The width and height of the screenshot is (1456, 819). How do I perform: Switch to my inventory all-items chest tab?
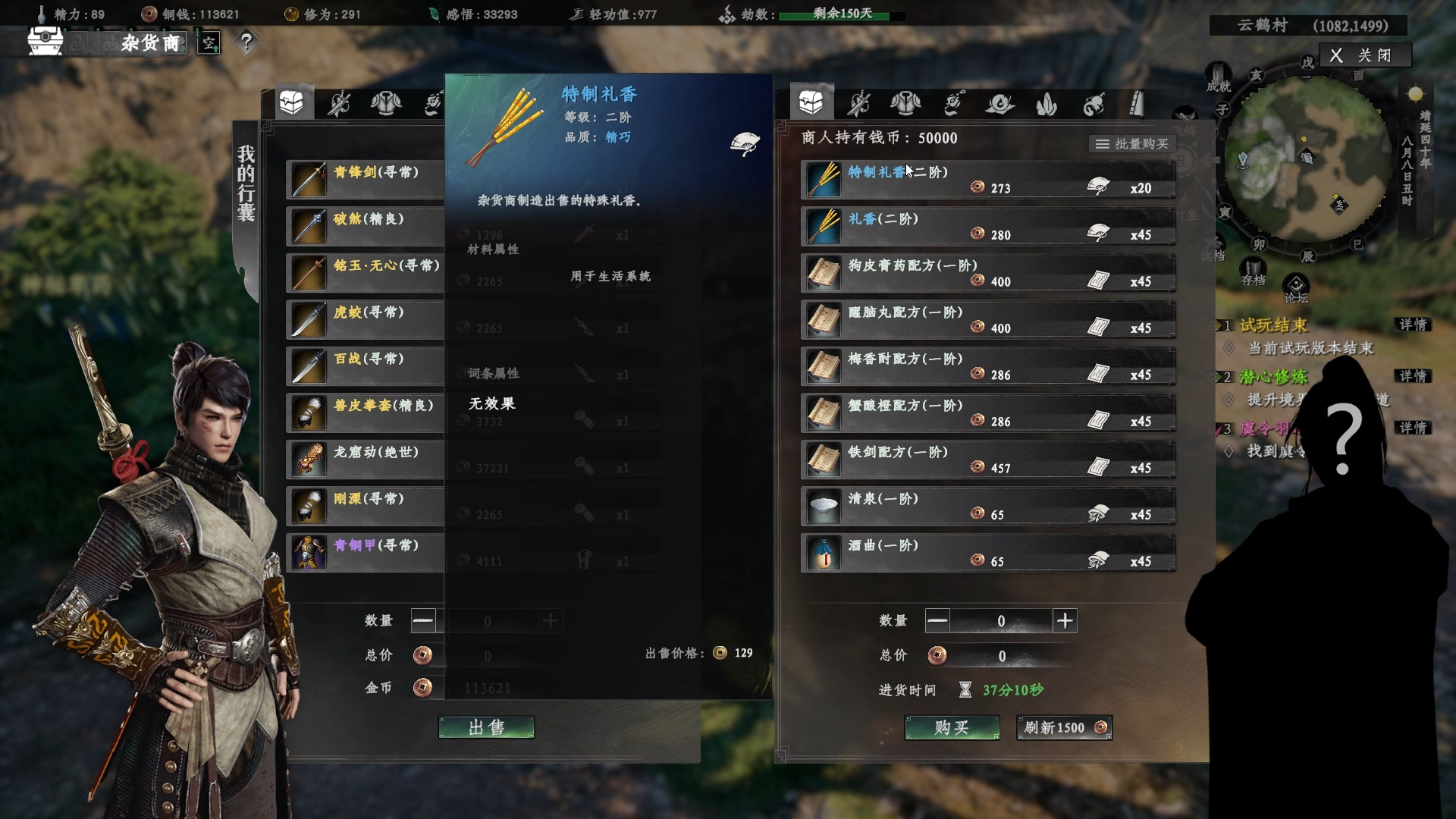pyautogui.click(x=292, y=102)
